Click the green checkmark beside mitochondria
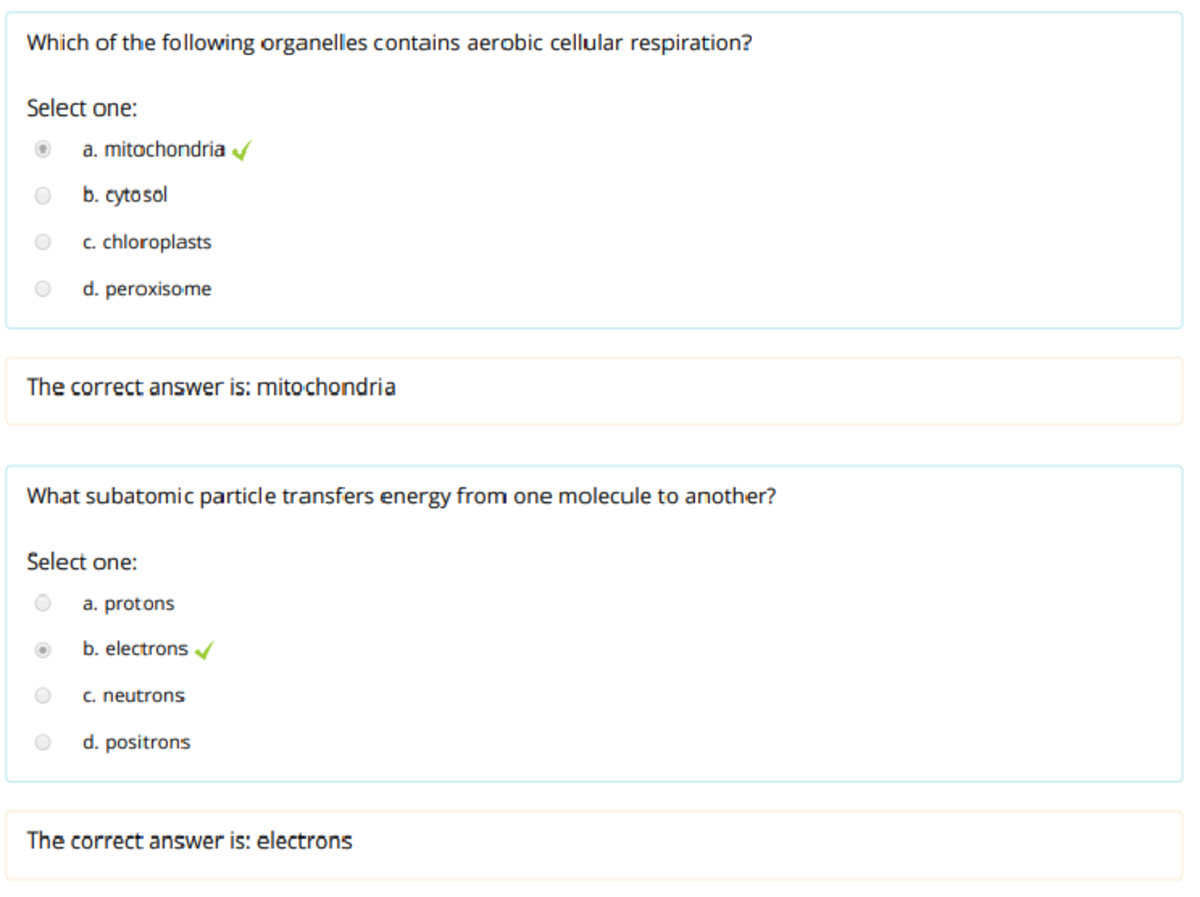 239,148
